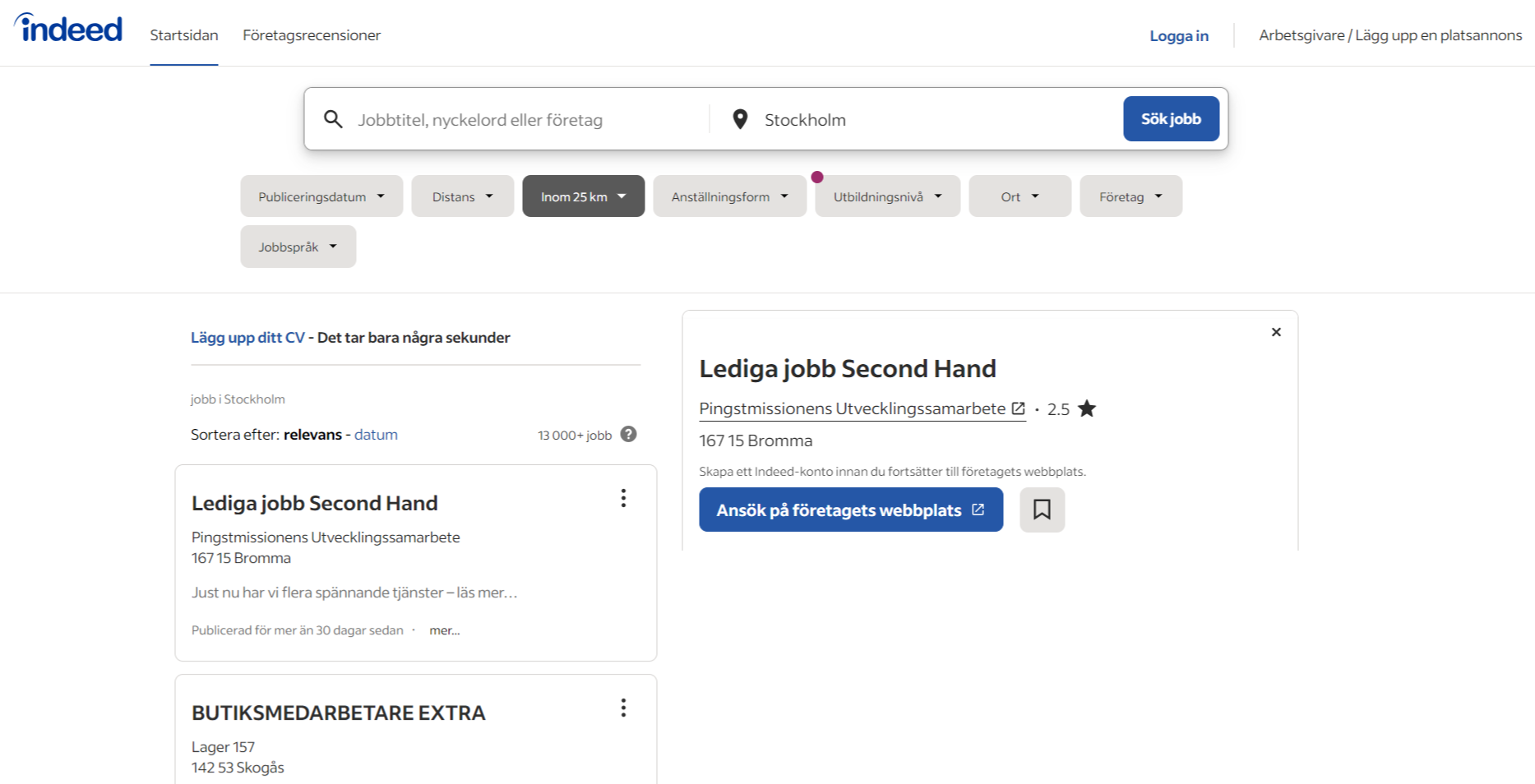Viewport: 1535px width, 784px height.
Task: Open the Företag filter dropdown
Action: coord(1131,196)
